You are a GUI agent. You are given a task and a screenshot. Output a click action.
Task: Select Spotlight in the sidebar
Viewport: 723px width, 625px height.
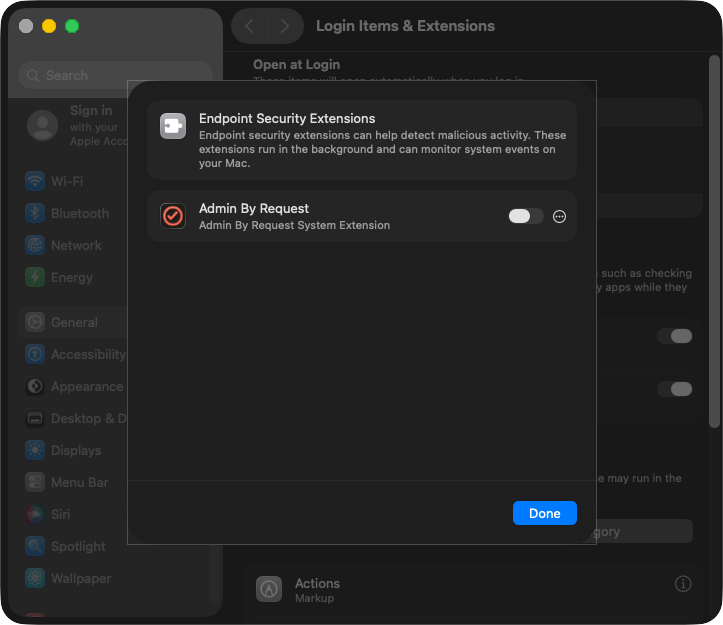[x=78, y=546]
